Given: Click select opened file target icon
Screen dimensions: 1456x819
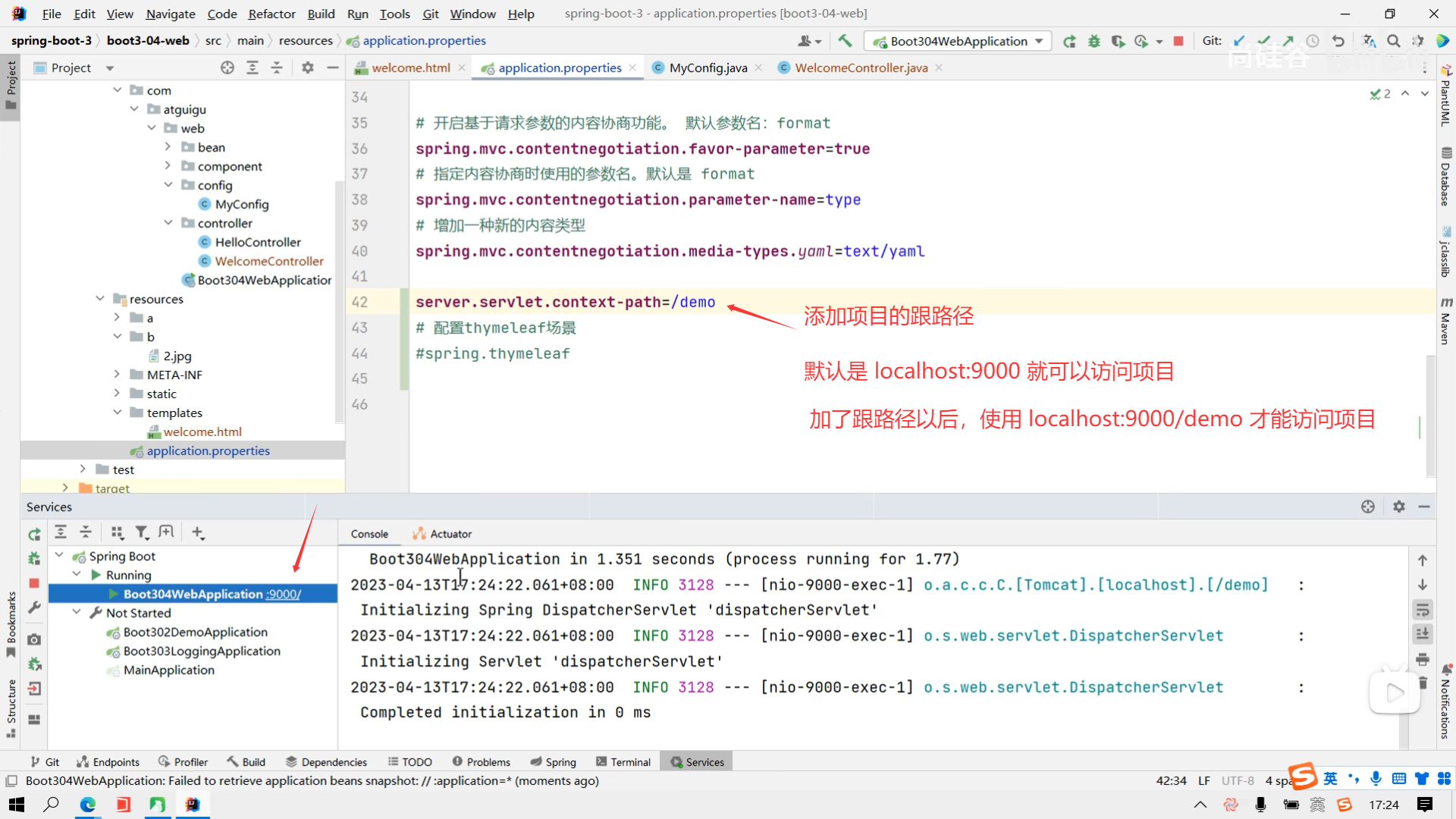Looking at the screenshot, I should pos(227,67).
